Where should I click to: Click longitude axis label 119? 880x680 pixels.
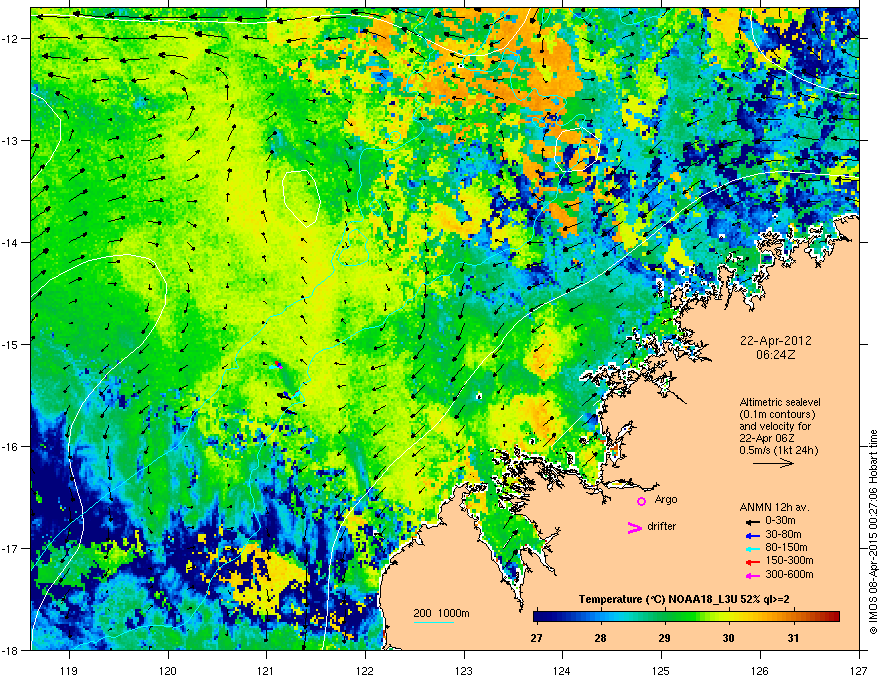tap(69, 671)
